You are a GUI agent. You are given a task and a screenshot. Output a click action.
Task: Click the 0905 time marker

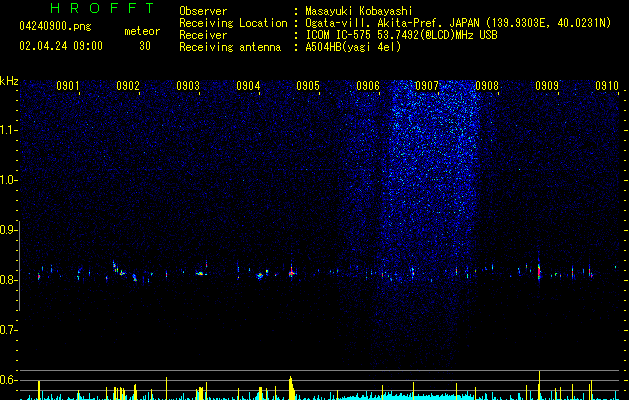pyautogui.click(x=308, y=86)
